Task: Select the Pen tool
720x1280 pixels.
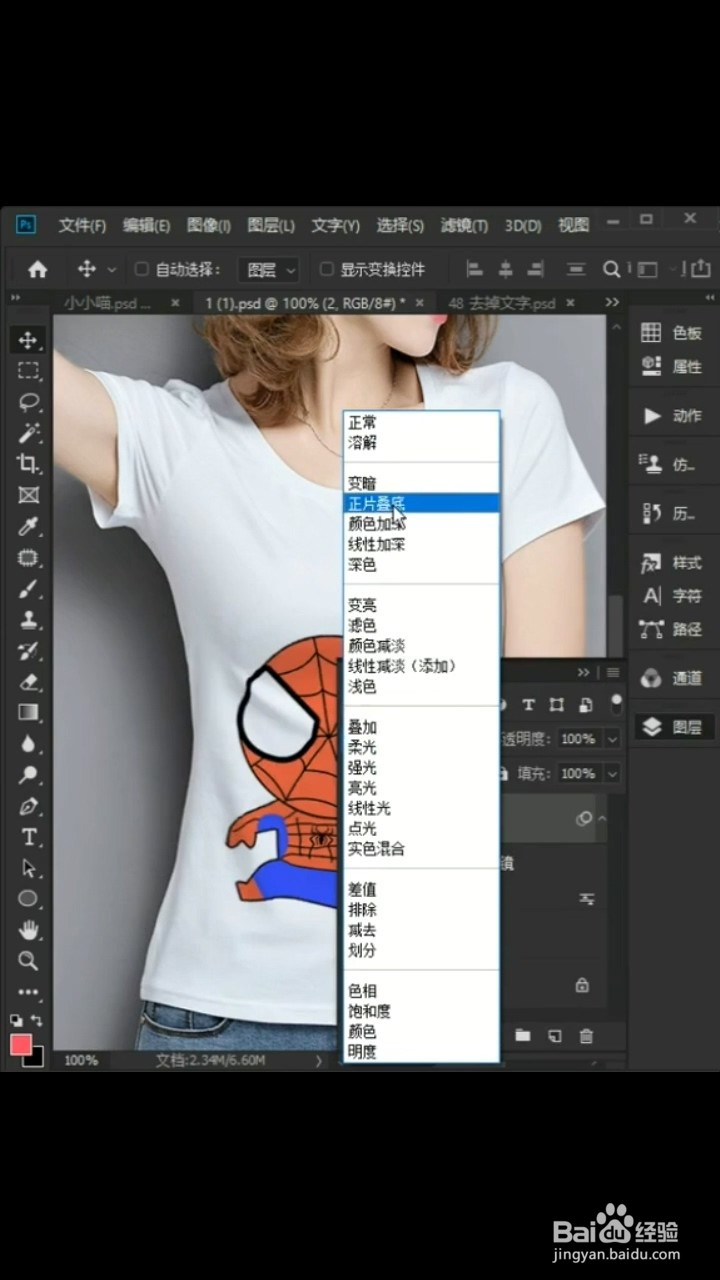Action: coord(28,806)
